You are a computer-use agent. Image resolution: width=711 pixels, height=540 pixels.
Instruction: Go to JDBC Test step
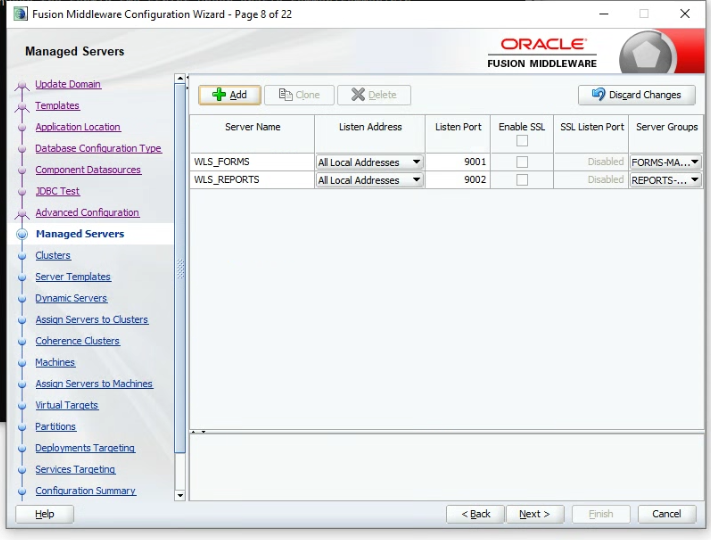coord(58,191)
